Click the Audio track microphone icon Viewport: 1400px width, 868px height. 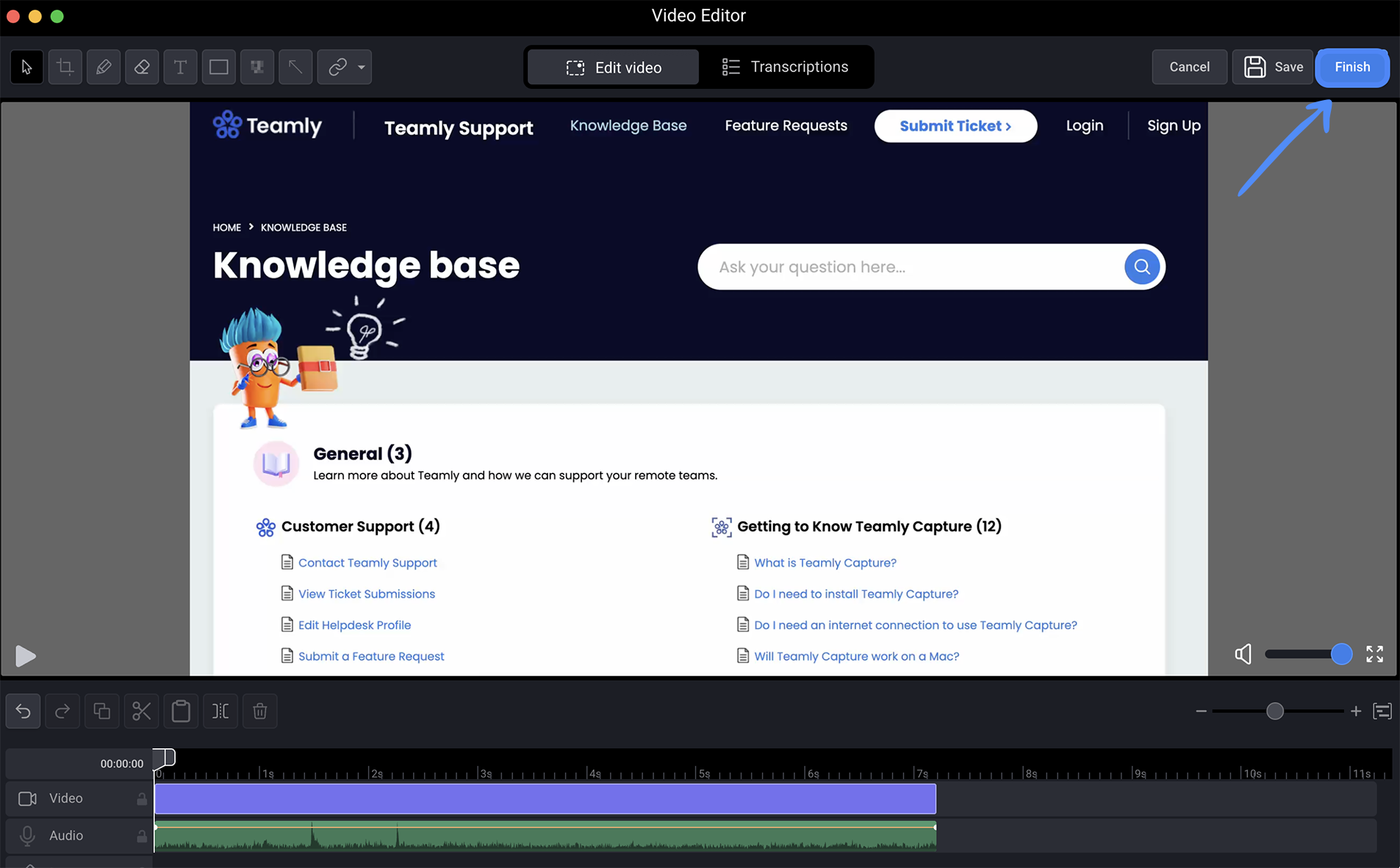point(27,836)
